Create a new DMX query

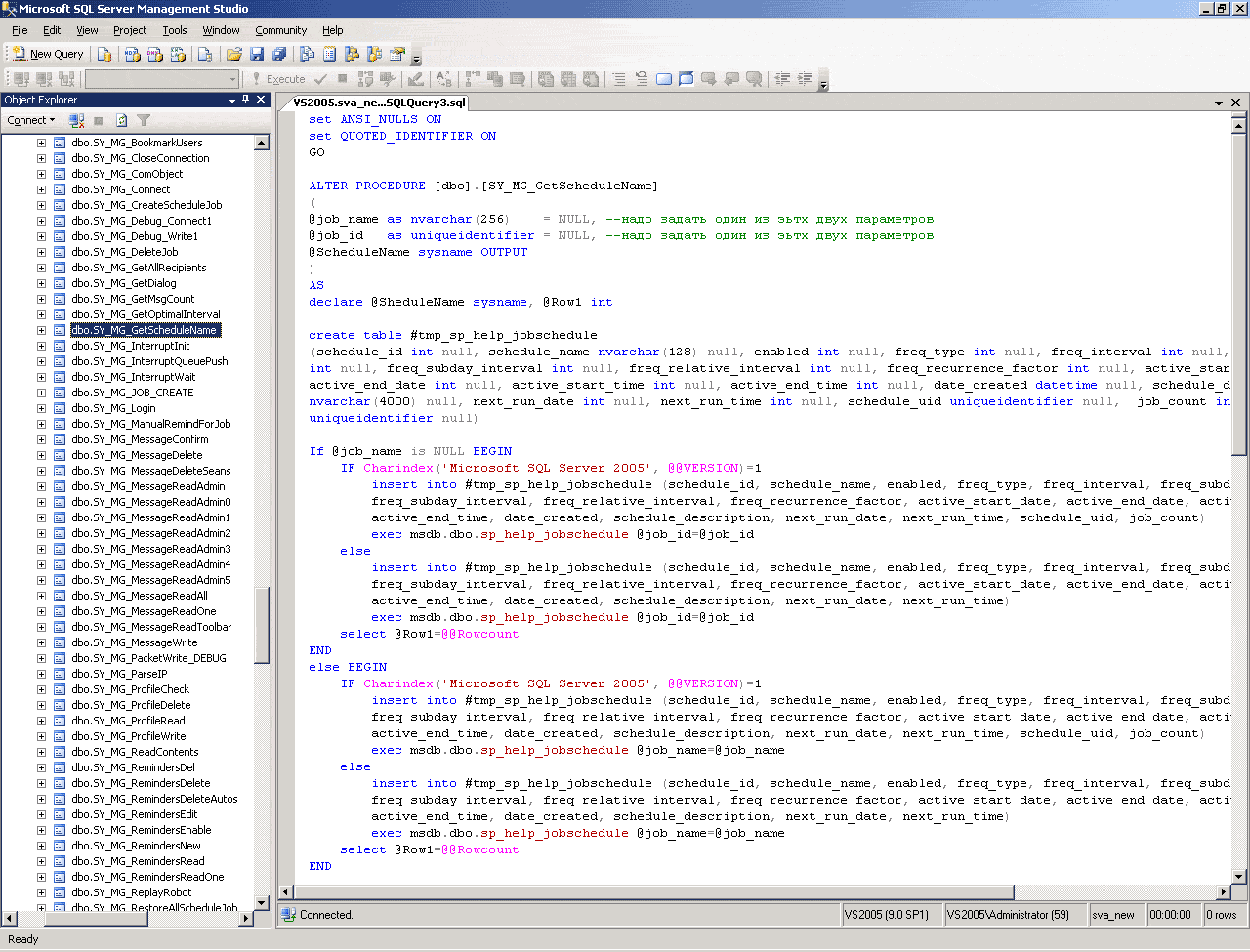click(x=155, y=55)
